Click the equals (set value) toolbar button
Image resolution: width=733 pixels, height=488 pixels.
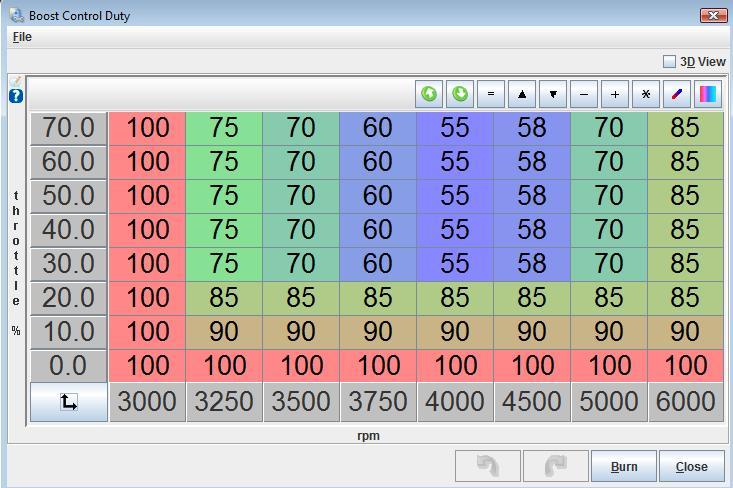click(x=490, y=94)
